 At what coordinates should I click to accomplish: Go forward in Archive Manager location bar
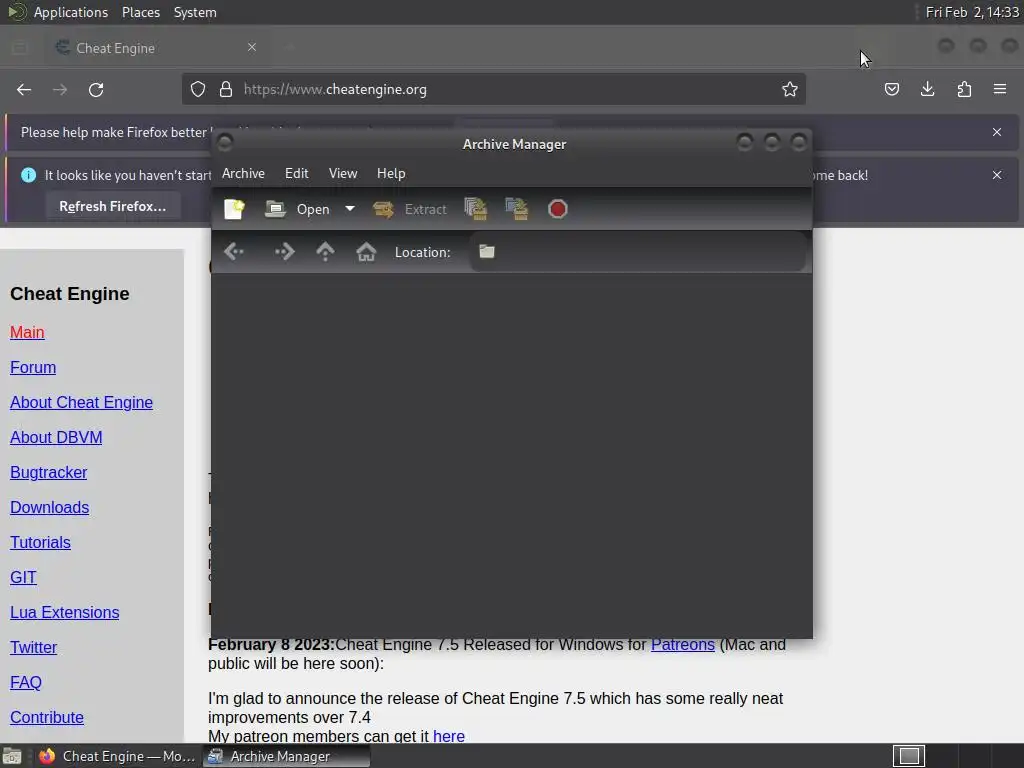click(284, 251)
